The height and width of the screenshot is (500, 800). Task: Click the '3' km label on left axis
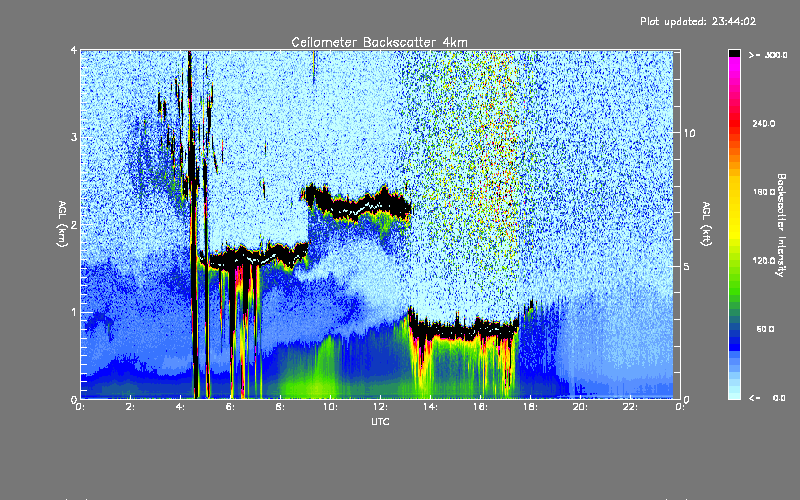74,137
